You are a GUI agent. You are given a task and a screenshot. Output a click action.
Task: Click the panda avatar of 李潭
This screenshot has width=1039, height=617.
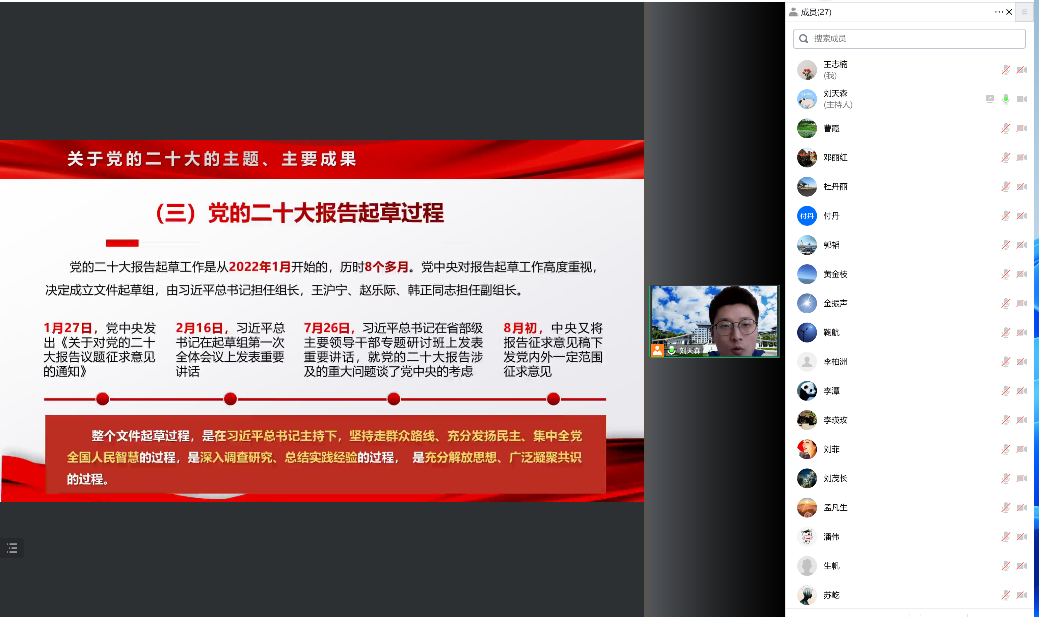click(x=807, y=391)
